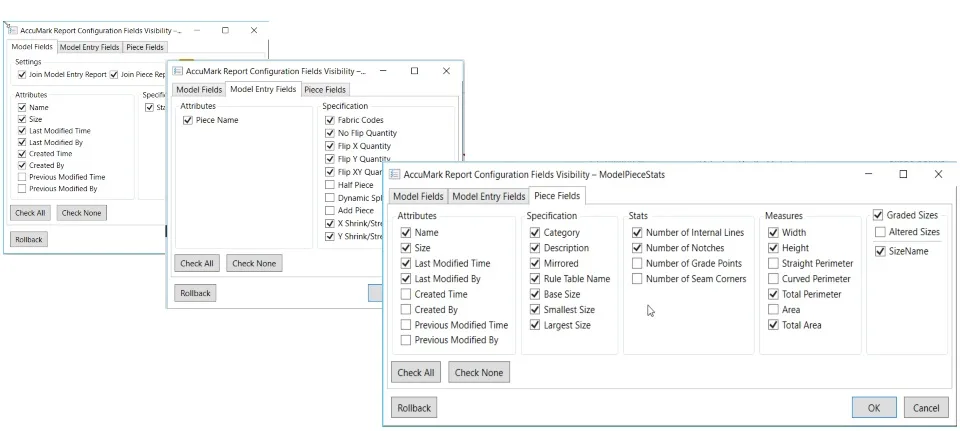The image size is (960, 431).
Task: Uncheck Last Modified Time in Piece Fields window
Action: (x=405, y=263)
